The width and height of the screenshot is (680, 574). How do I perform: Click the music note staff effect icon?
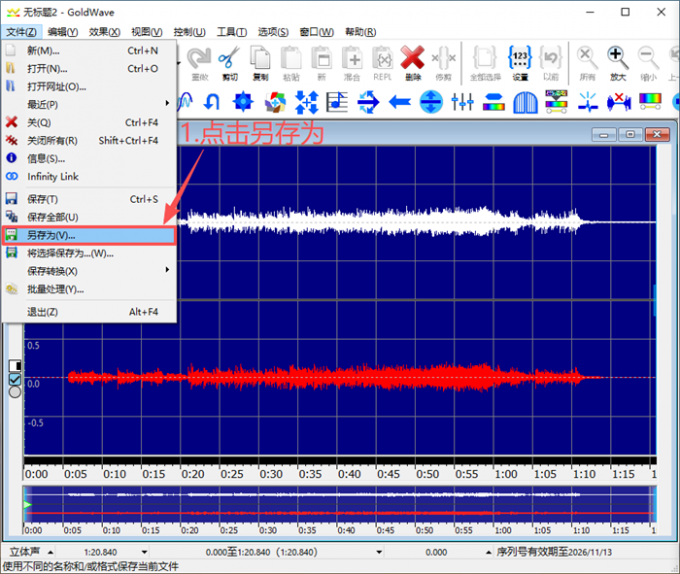337,102
